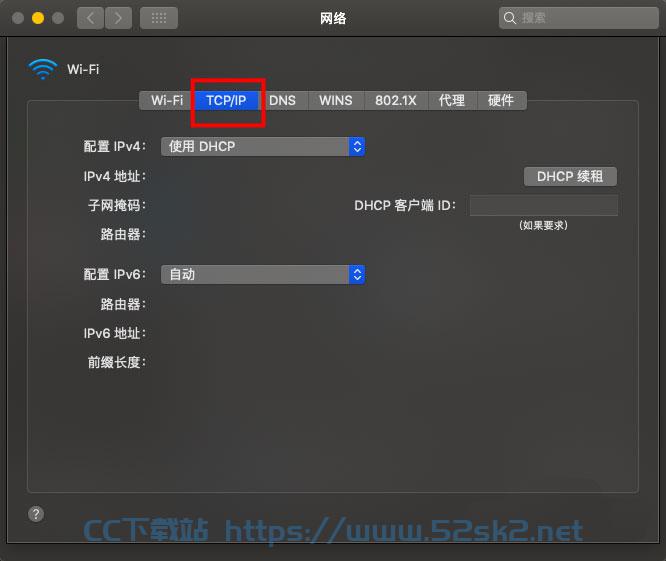
Task: Switch to the Wi-Fi tab
Action: pos(167,101)
